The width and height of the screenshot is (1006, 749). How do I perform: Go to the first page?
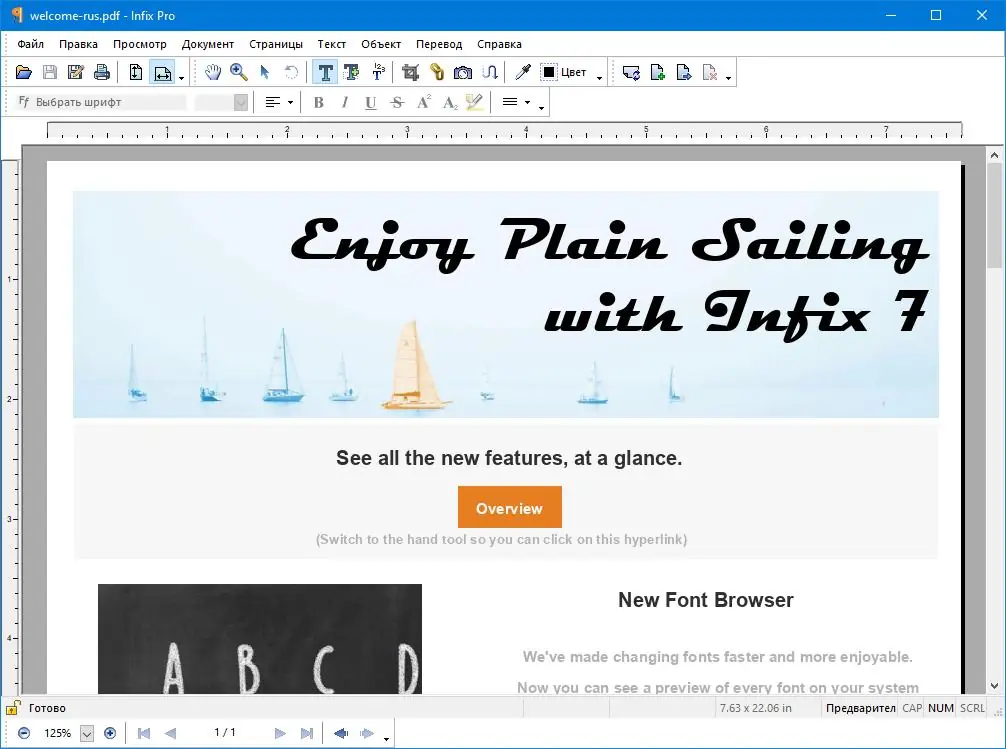(144, 733)
